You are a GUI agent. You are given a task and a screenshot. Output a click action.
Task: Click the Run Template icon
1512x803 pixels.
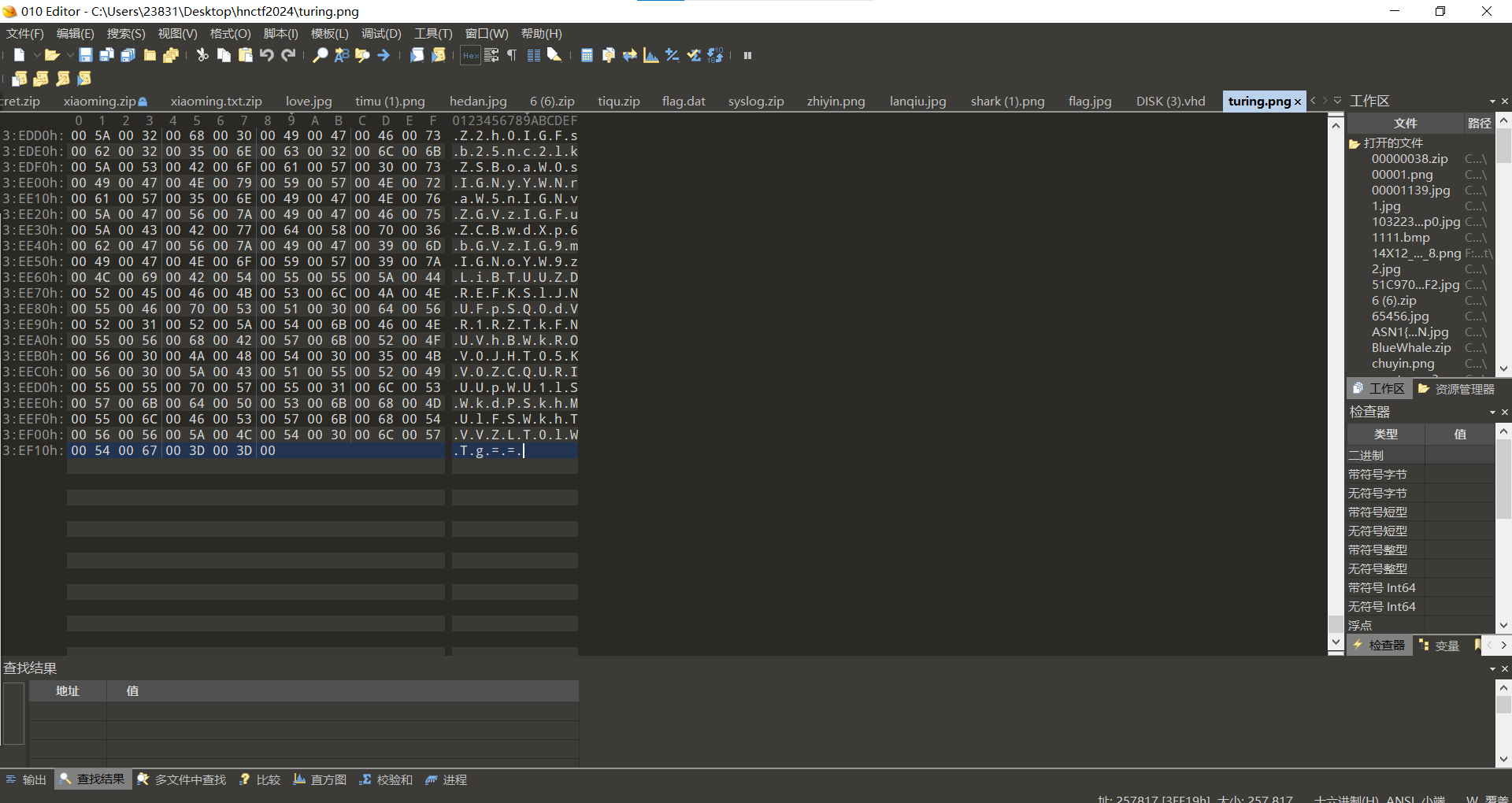[x=439, y=55]
